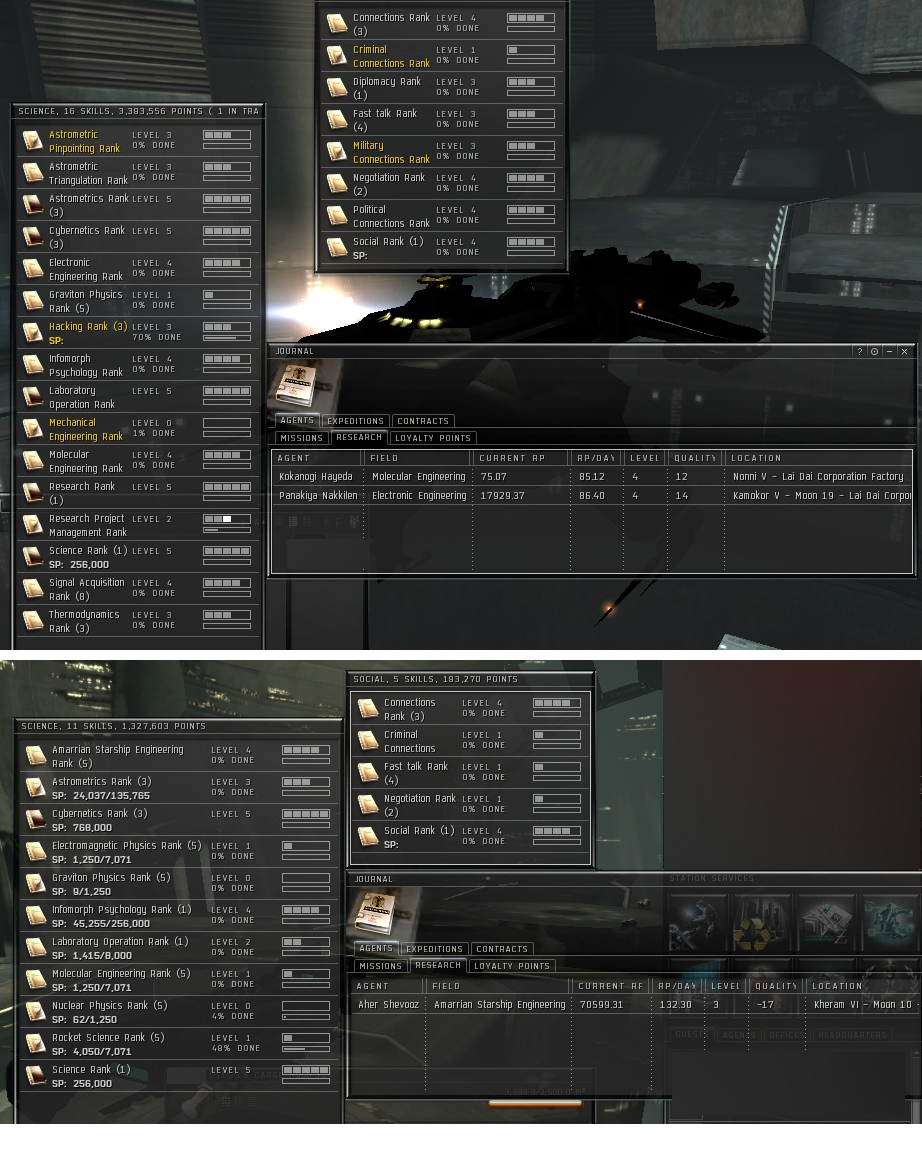The image size is (922, 1149).
Task: Open Contracts tab in Journal listing Kokanogi Hayeda
Action: (423, 421)
